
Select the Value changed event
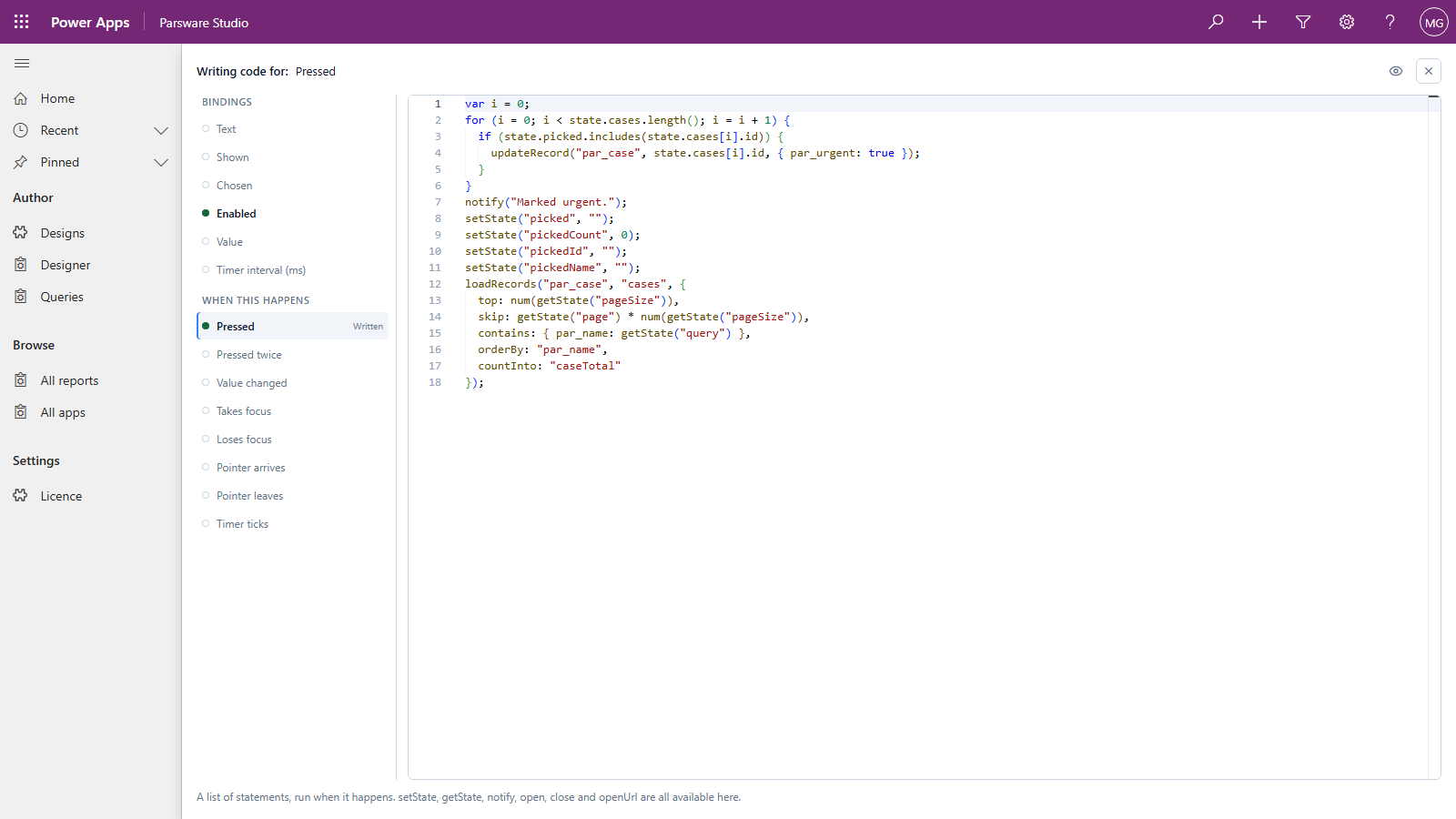(293, 383)
